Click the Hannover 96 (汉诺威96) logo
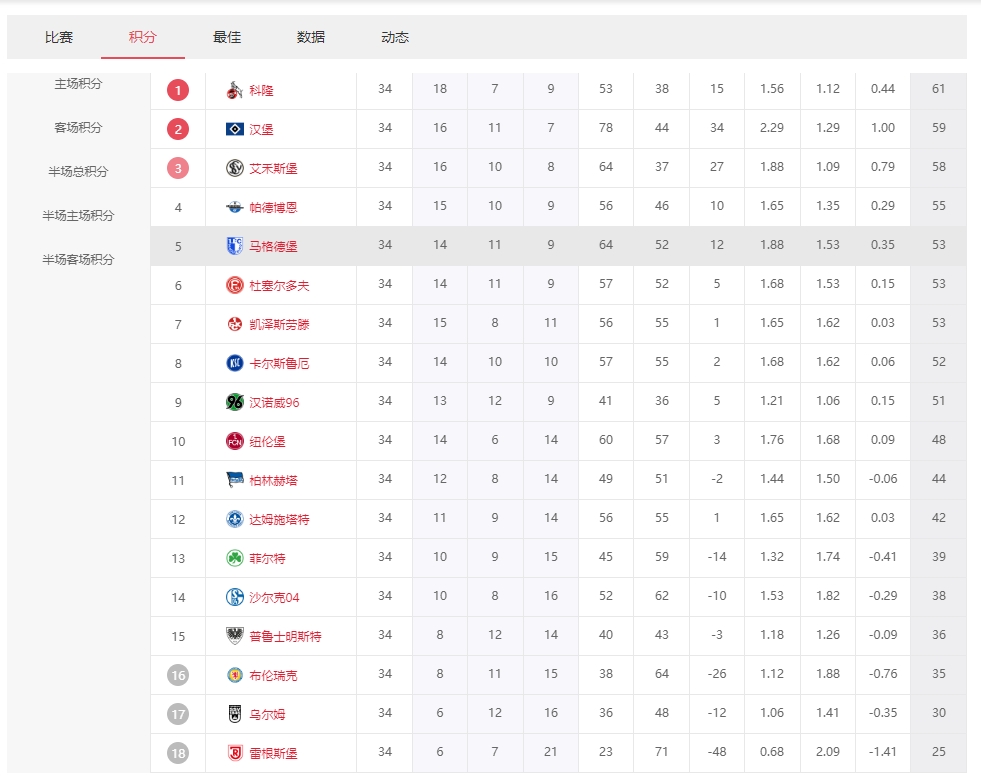This screenshot has width=981, height=783. pyautogui.click(x=235, y=402)
